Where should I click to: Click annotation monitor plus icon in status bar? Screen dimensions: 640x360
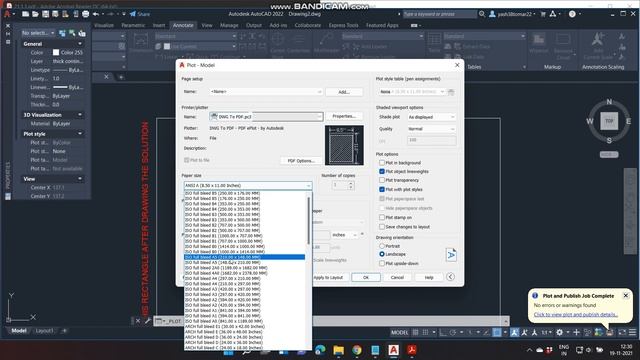pos(576,332)
